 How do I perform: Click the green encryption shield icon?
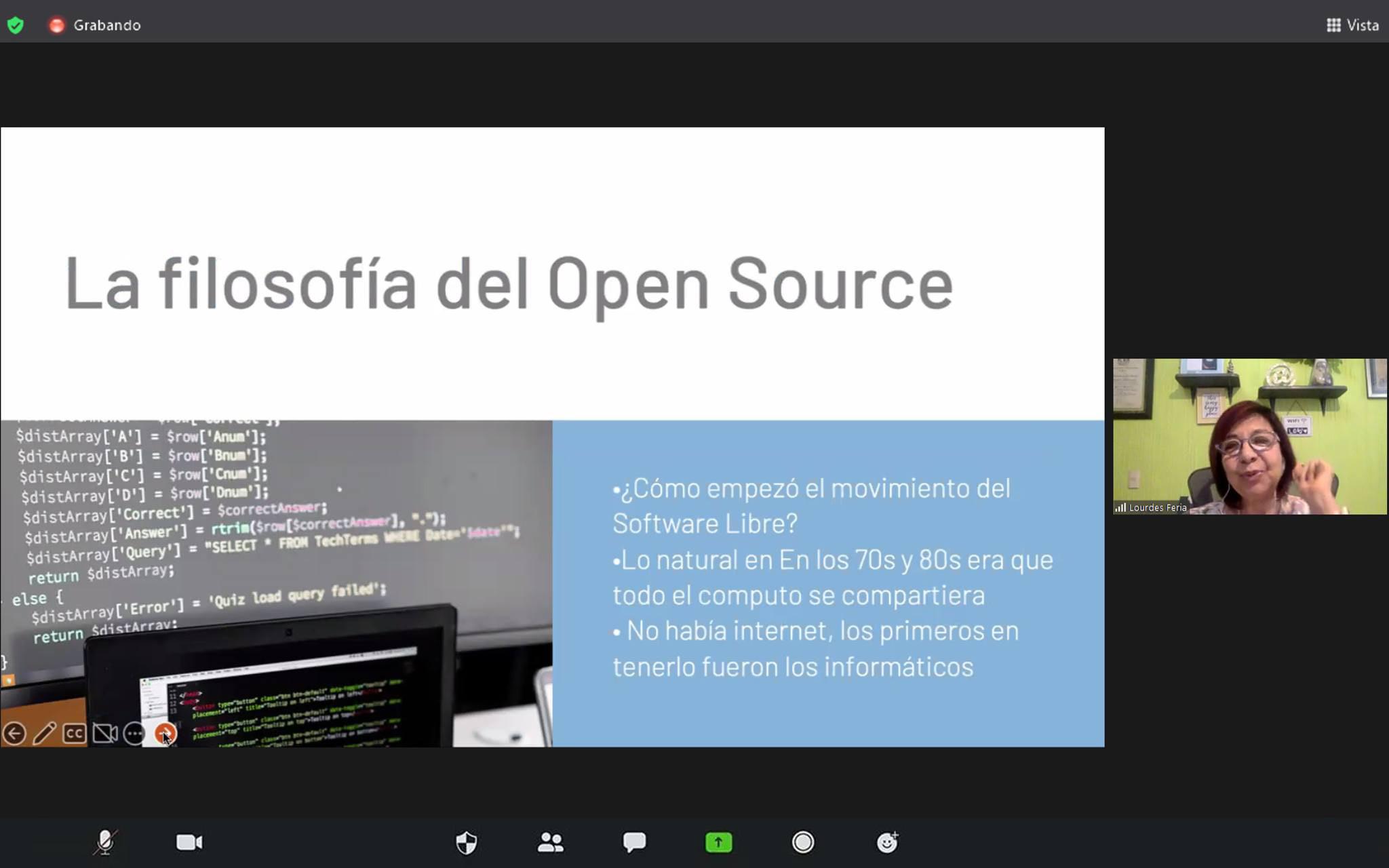[16, 25]
